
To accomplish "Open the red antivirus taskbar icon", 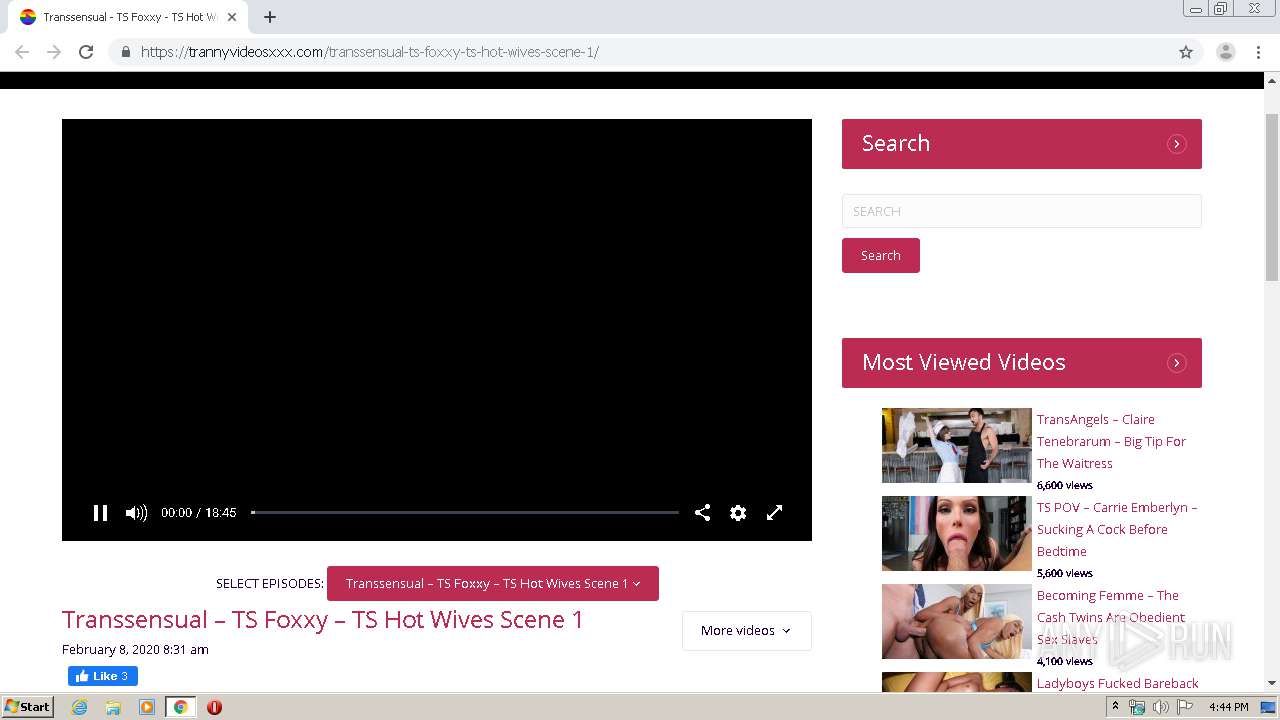I will 214,707.
